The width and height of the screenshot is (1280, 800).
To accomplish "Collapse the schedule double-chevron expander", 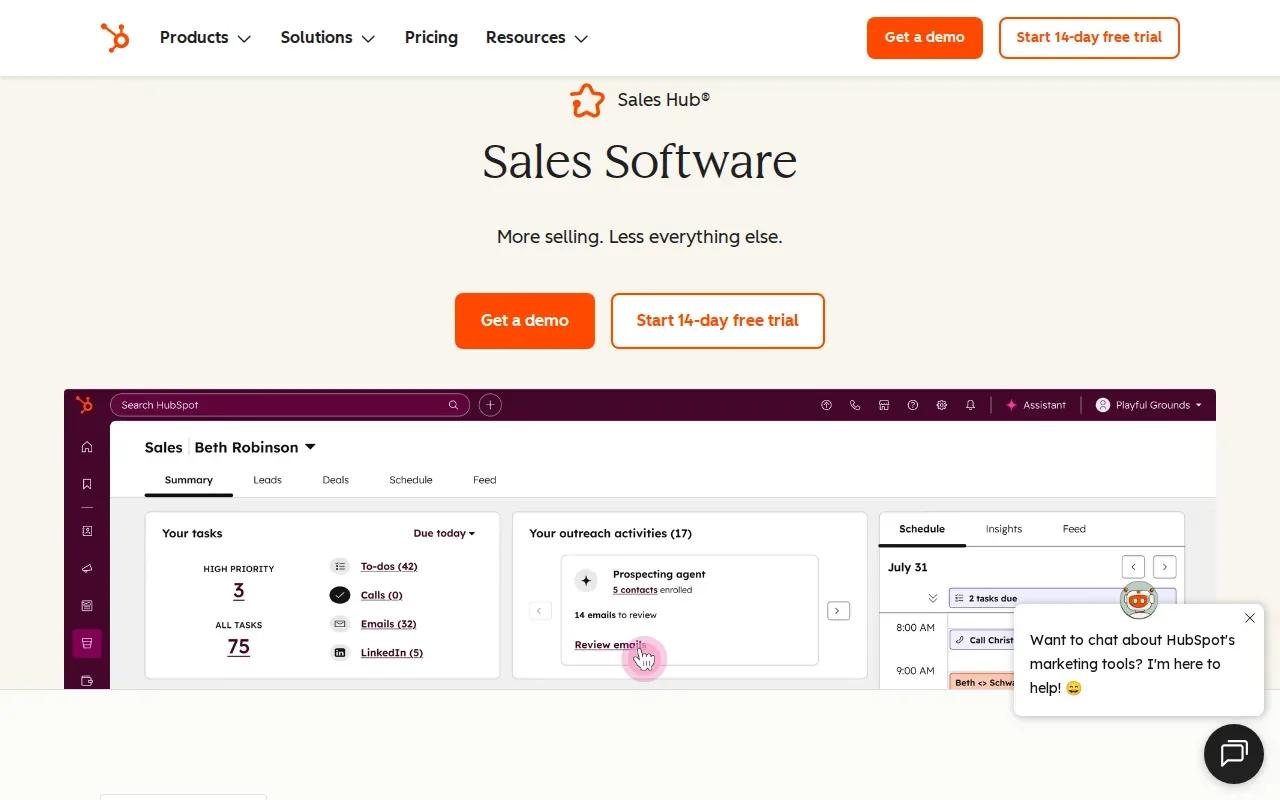I will 933,598.
